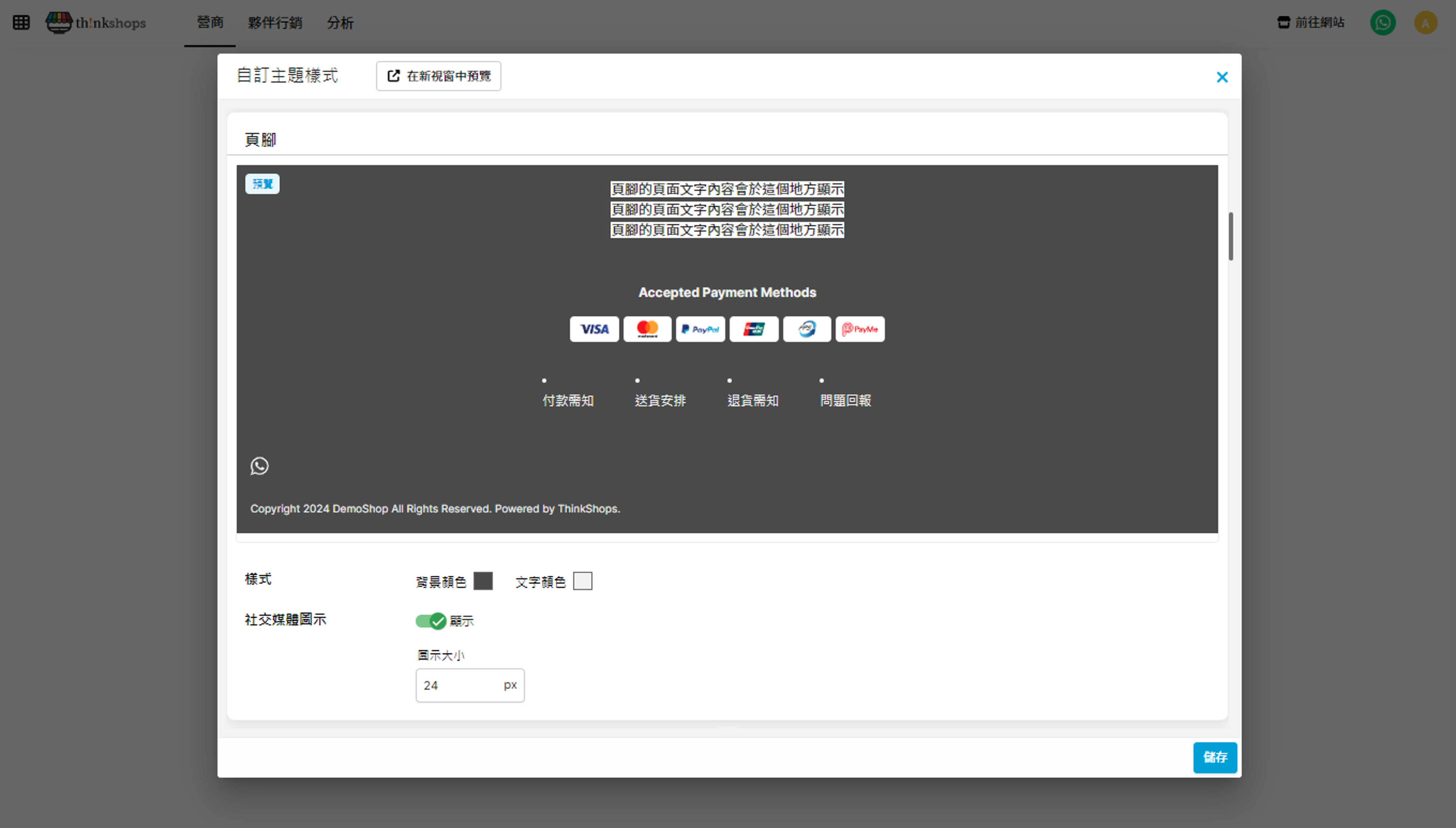Open the apps grid menu icon

click(x=21, y=23)
